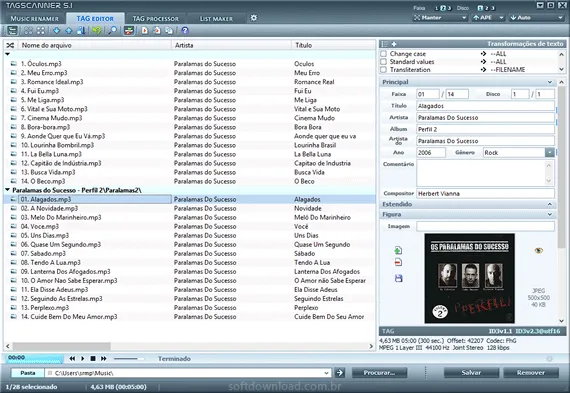Sort by the Título column header
Image resolution: width=570 pixels, height=393 pixels.
[333, 45]
